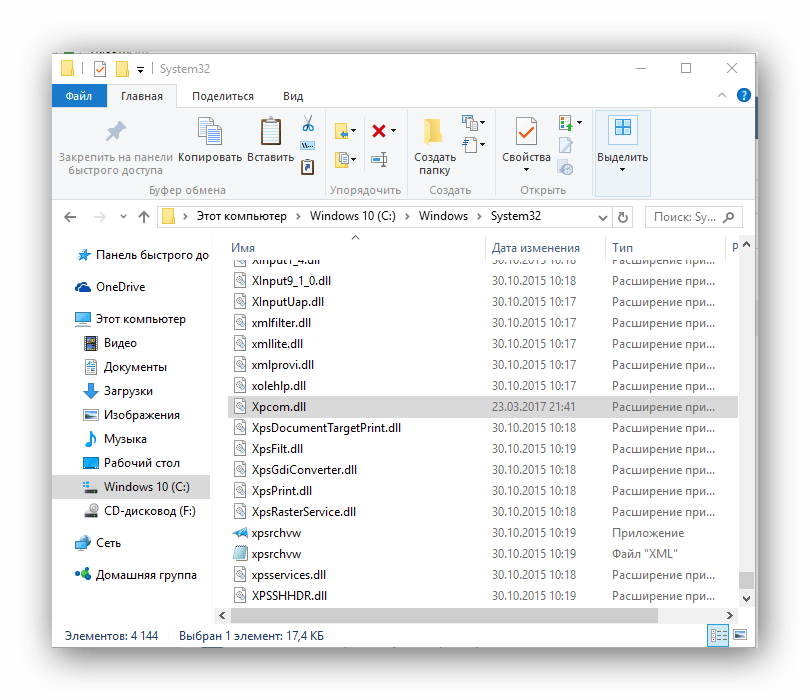
Task: Select file Xpcom.dll
Action: point(482,407)
